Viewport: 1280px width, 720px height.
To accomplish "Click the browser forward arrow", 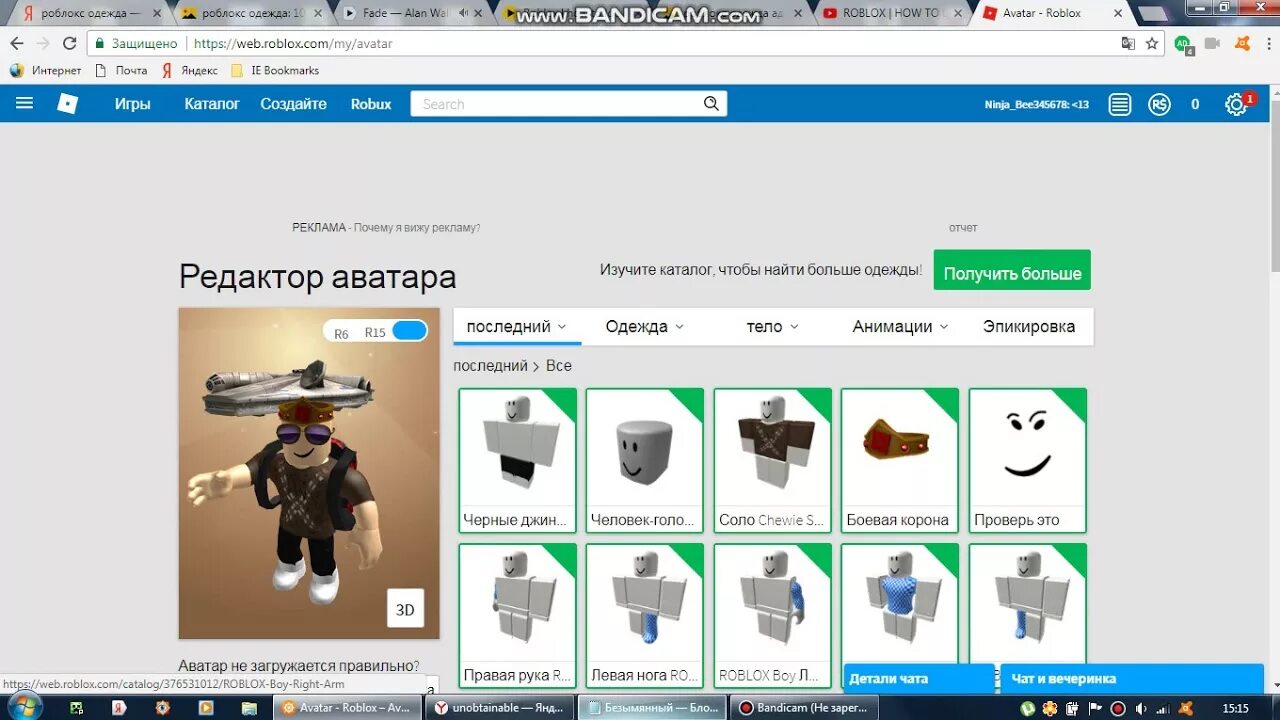I will (43, 43).
